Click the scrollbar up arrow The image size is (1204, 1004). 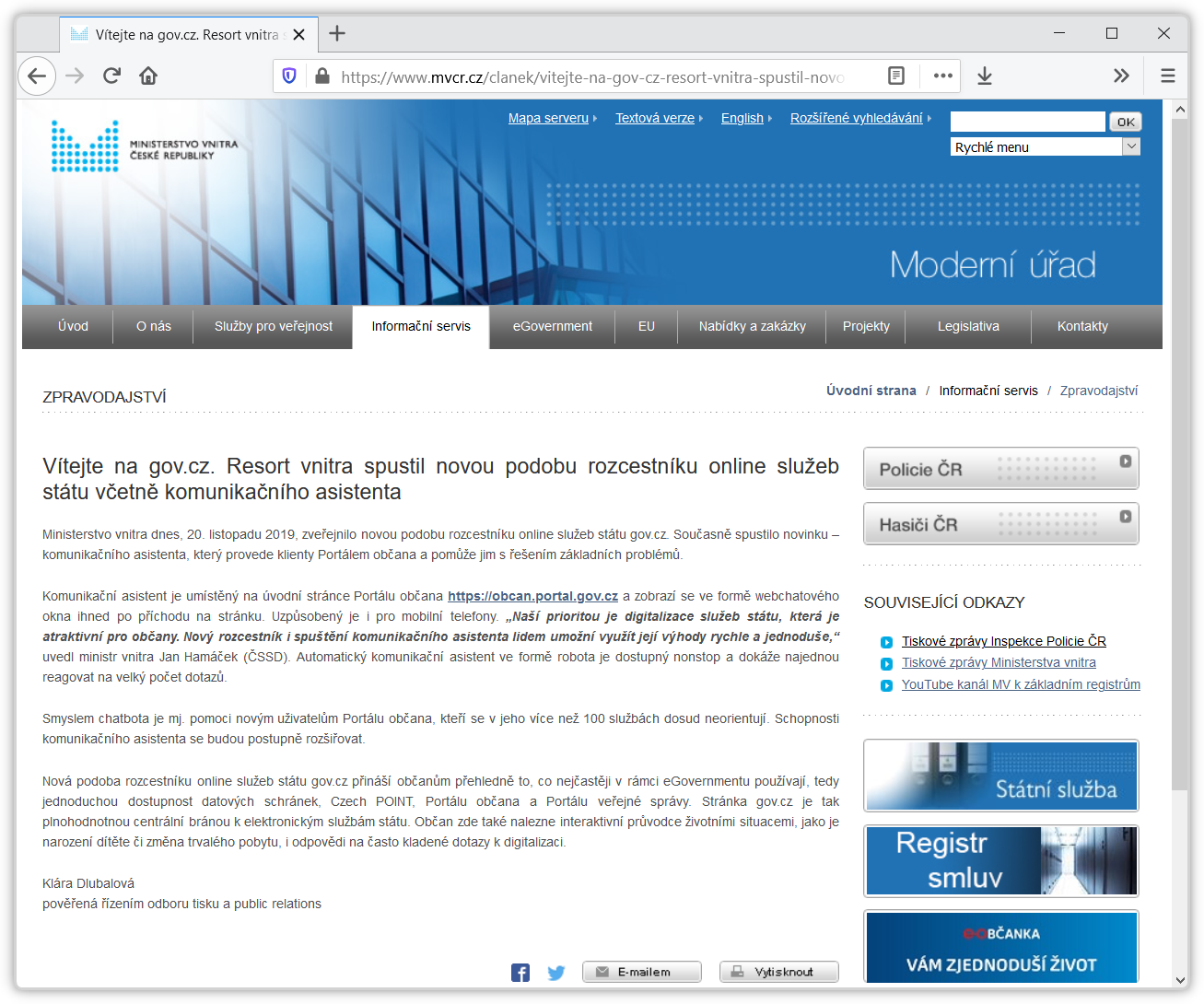click(1179, 110)
